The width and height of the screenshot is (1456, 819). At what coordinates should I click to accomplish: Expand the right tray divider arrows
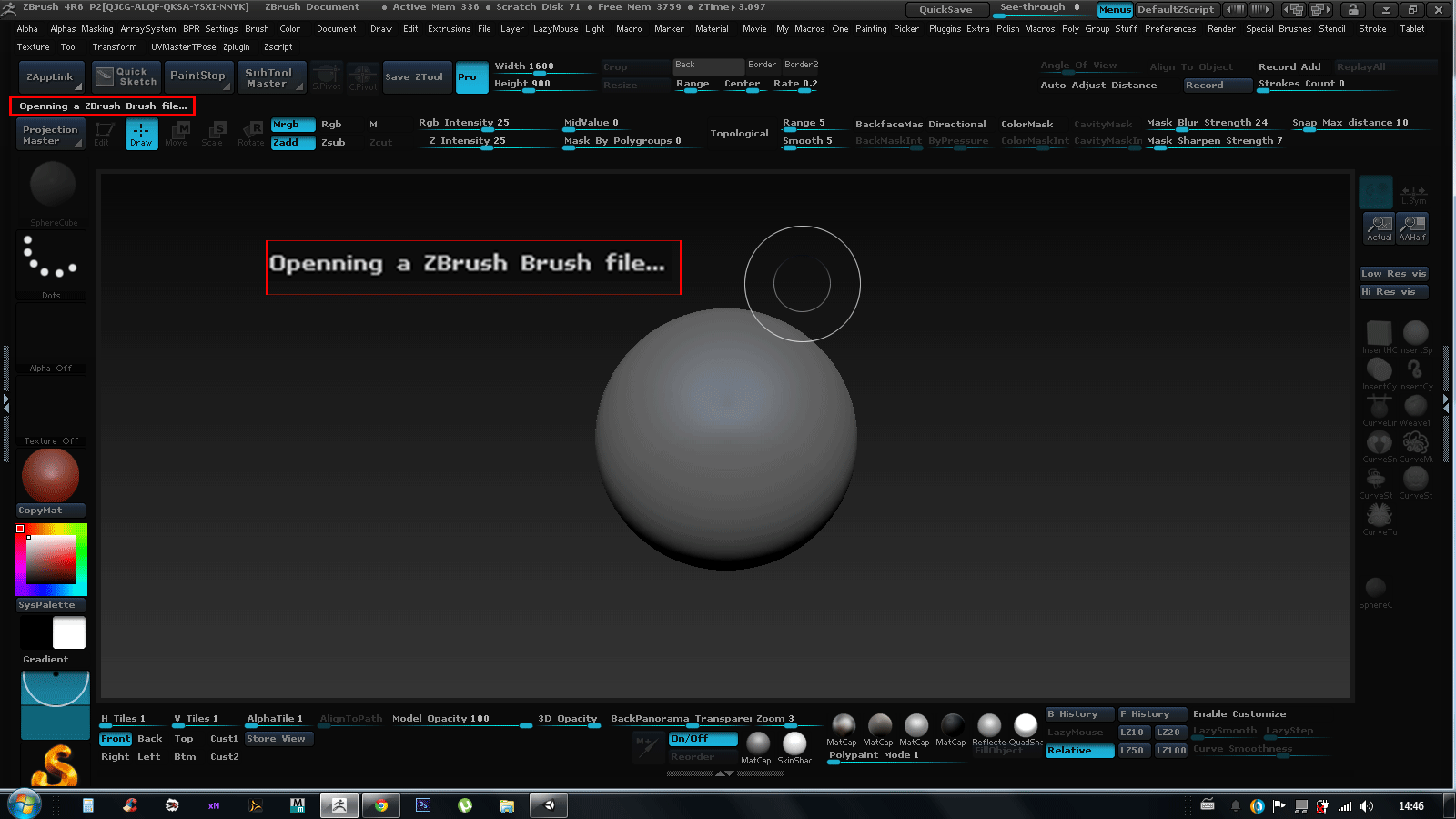1446,400
